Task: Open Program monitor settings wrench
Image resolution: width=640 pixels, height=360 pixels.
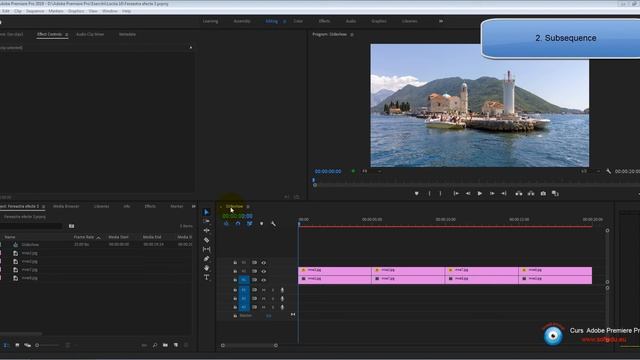Action: 609,171
